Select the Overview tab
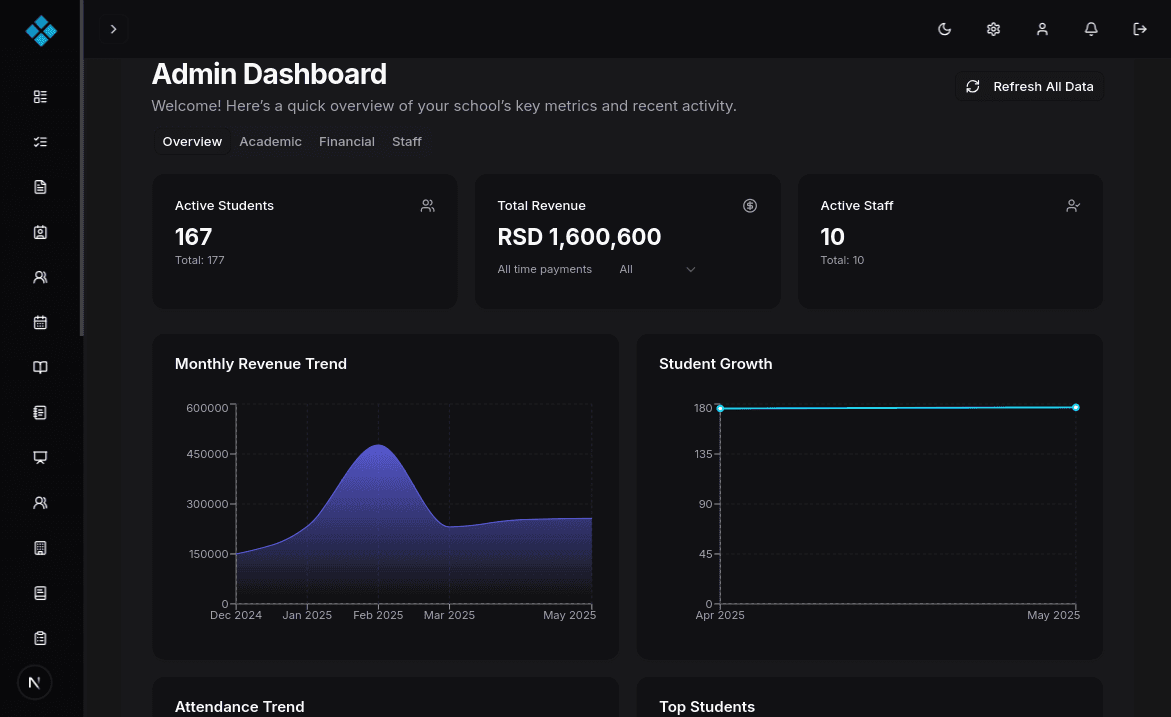 [x=192, y=142]
